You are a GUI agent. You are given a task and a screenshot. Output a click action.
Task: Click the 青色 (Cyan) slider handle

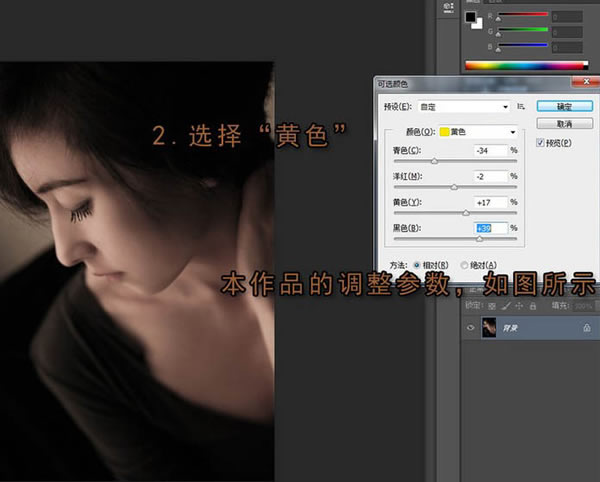click(434, 161)
